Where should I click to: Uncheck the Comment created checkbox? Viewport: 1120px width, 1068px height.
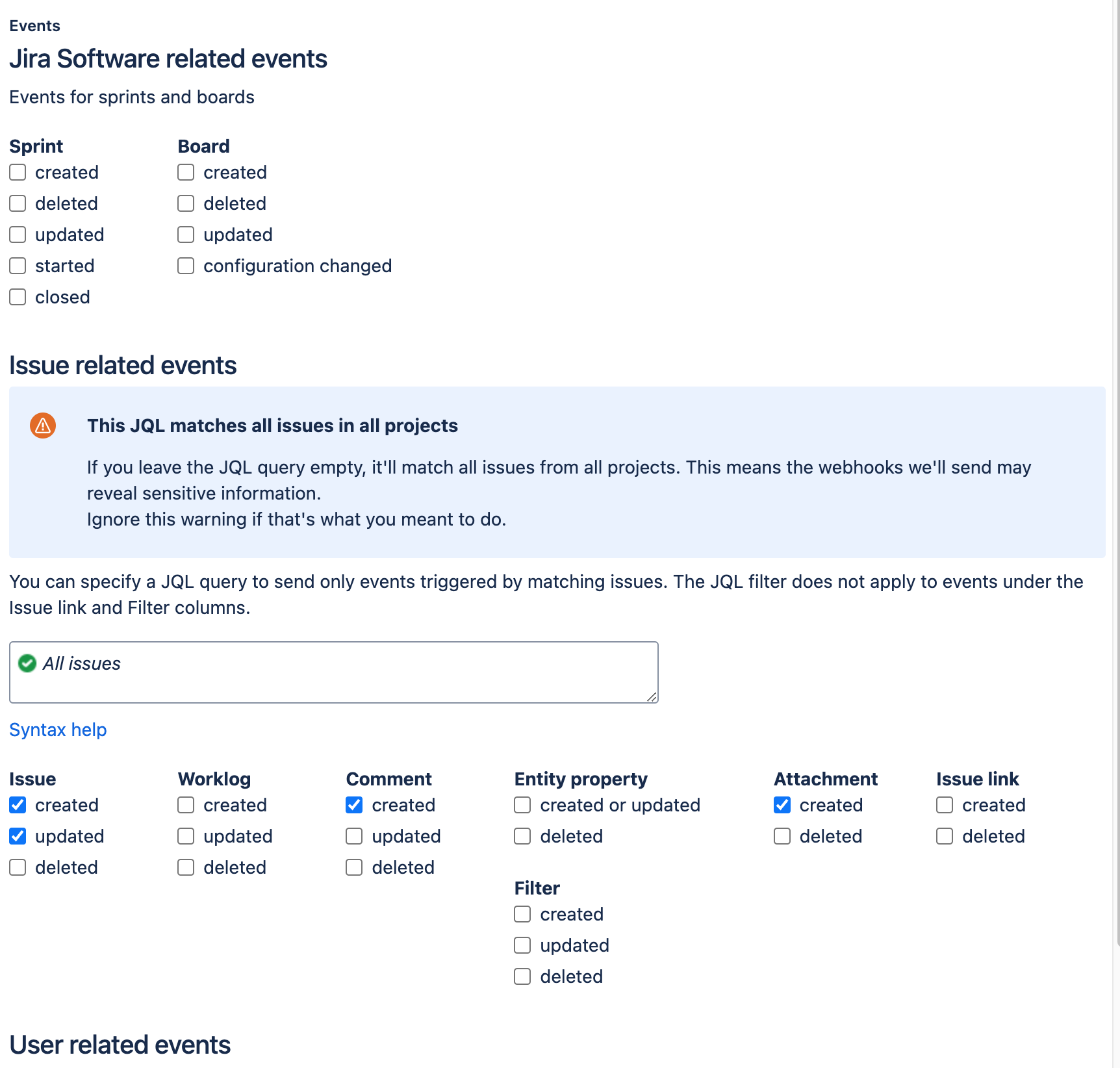pyautogui.click(x=354, y=805)
